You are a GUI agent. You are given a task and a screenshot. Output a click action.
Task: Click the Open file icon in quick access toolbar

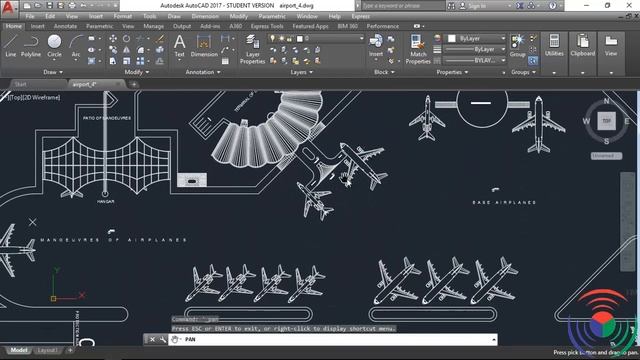[38, 6]
